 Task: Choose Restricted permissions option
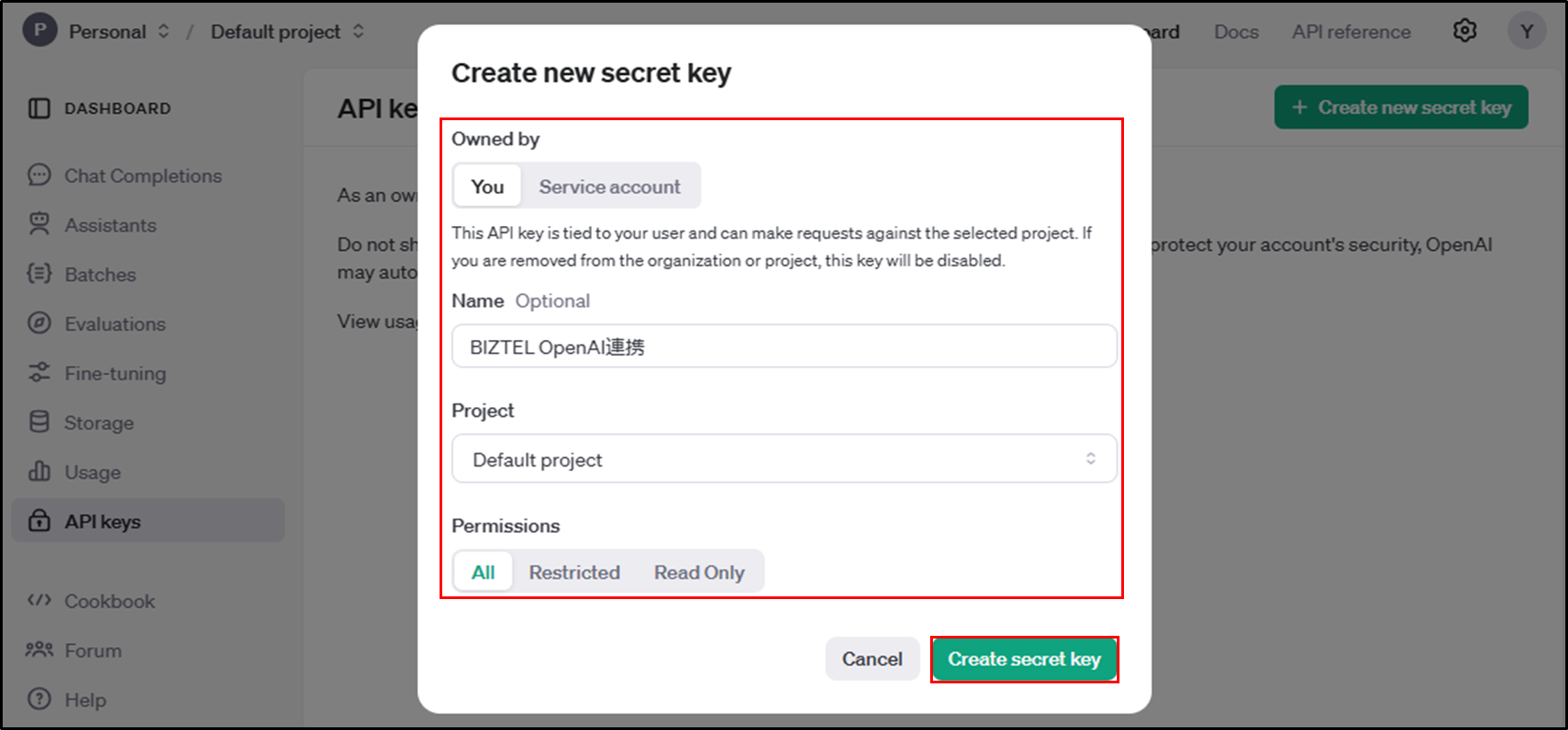click(x=574, y=572)
